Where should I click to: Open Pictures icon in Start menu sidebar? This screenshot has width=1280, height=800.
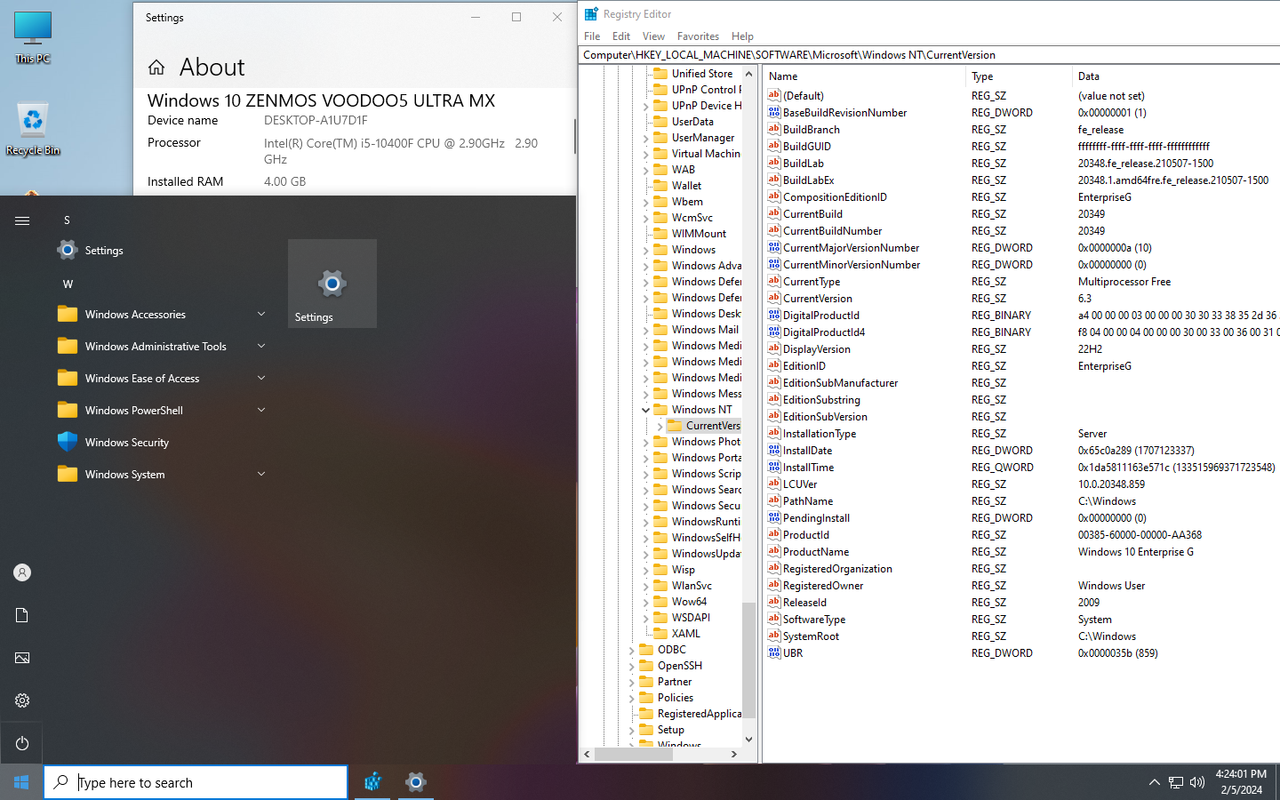point(22,658)
